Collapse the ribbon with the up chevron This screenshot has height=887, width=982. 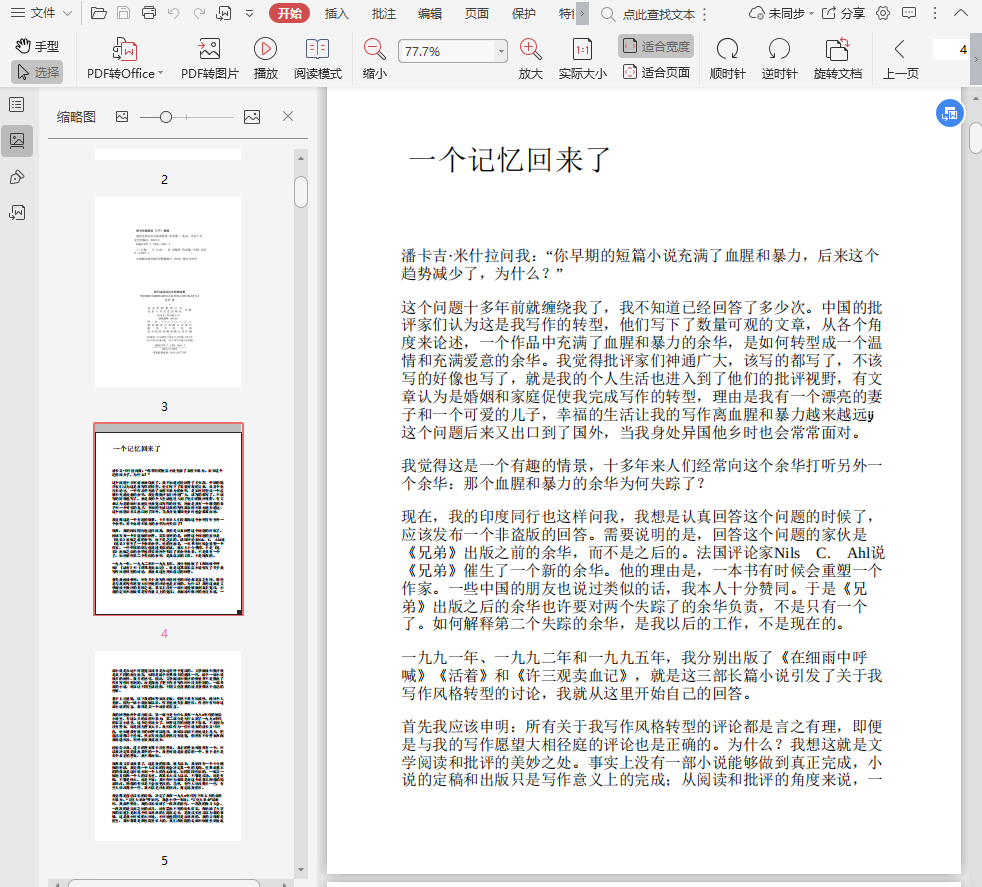961,13
